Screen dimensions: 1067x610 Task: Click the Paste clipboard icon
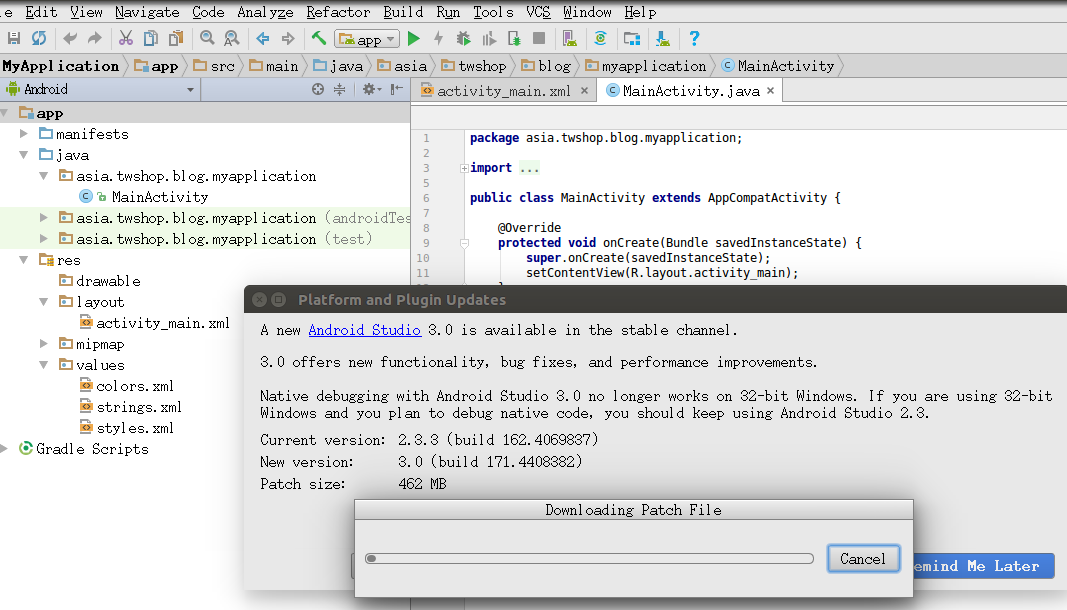(176, 39)
